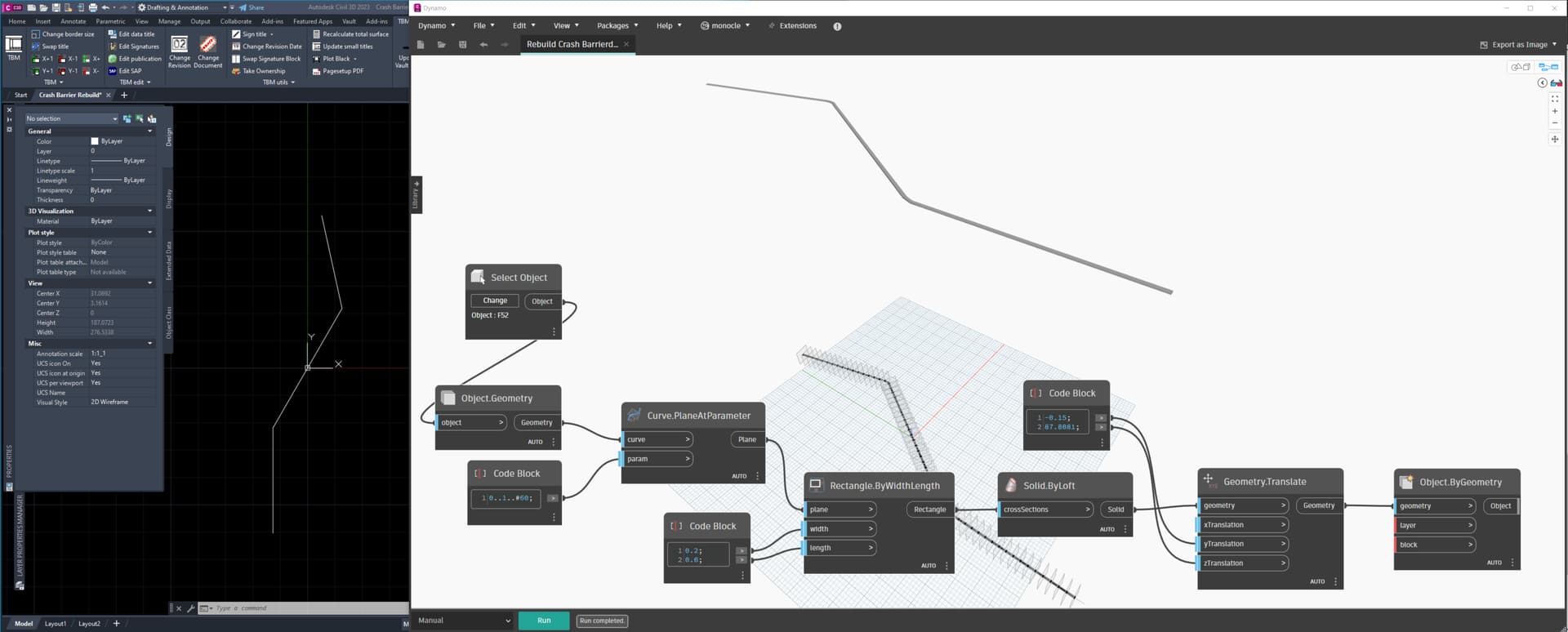Click Change on the Select Object node
Screen dimensions: 1568x632
[x=495, y=300]
